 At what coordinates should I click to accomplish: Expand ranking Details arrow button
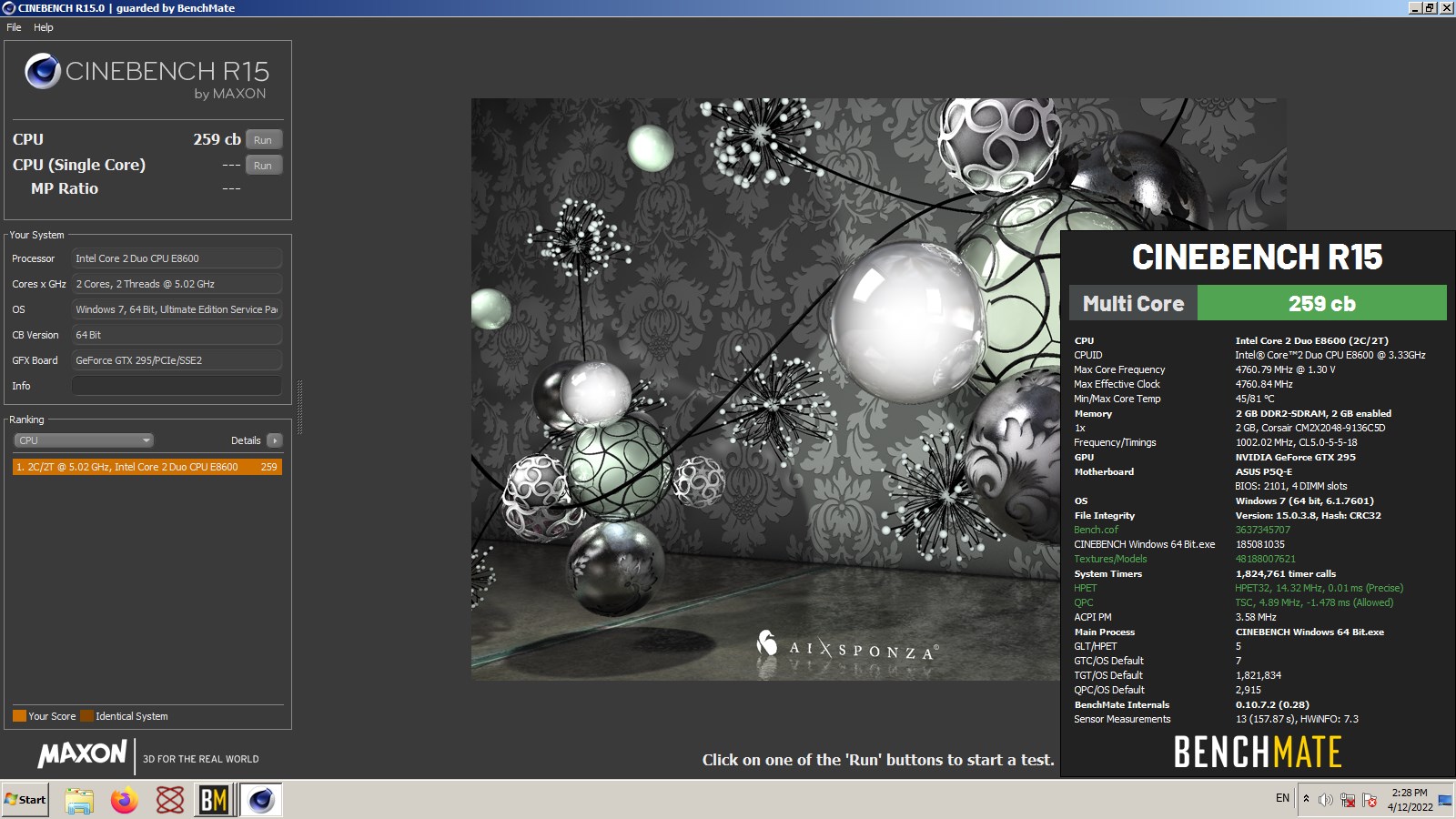275,440
